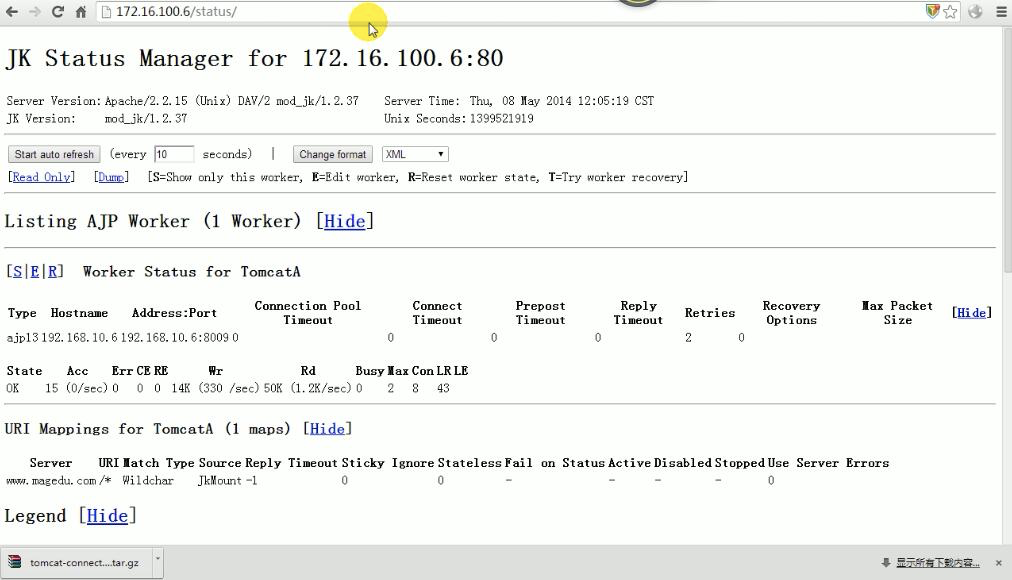Viewport: 1012px width, 580px height.
Task: Click the shield extension icon in address bar
Action: coord(932,11)
